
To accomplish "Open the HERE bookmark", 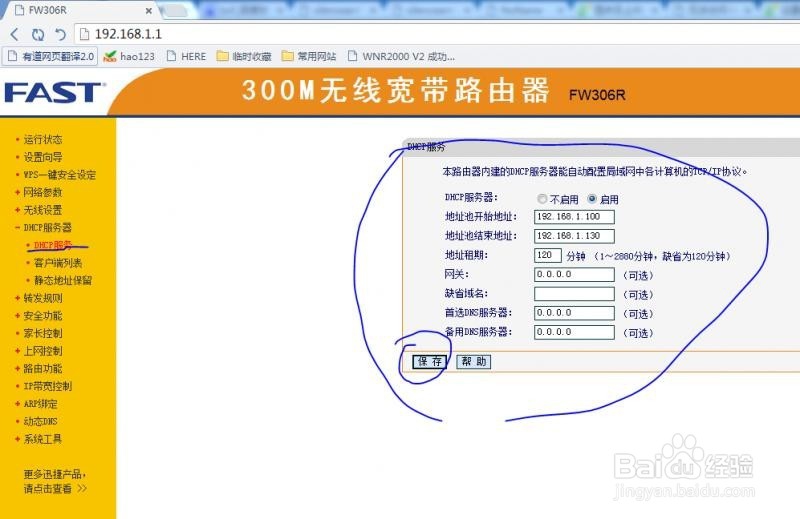I will (x=187, y=56).
